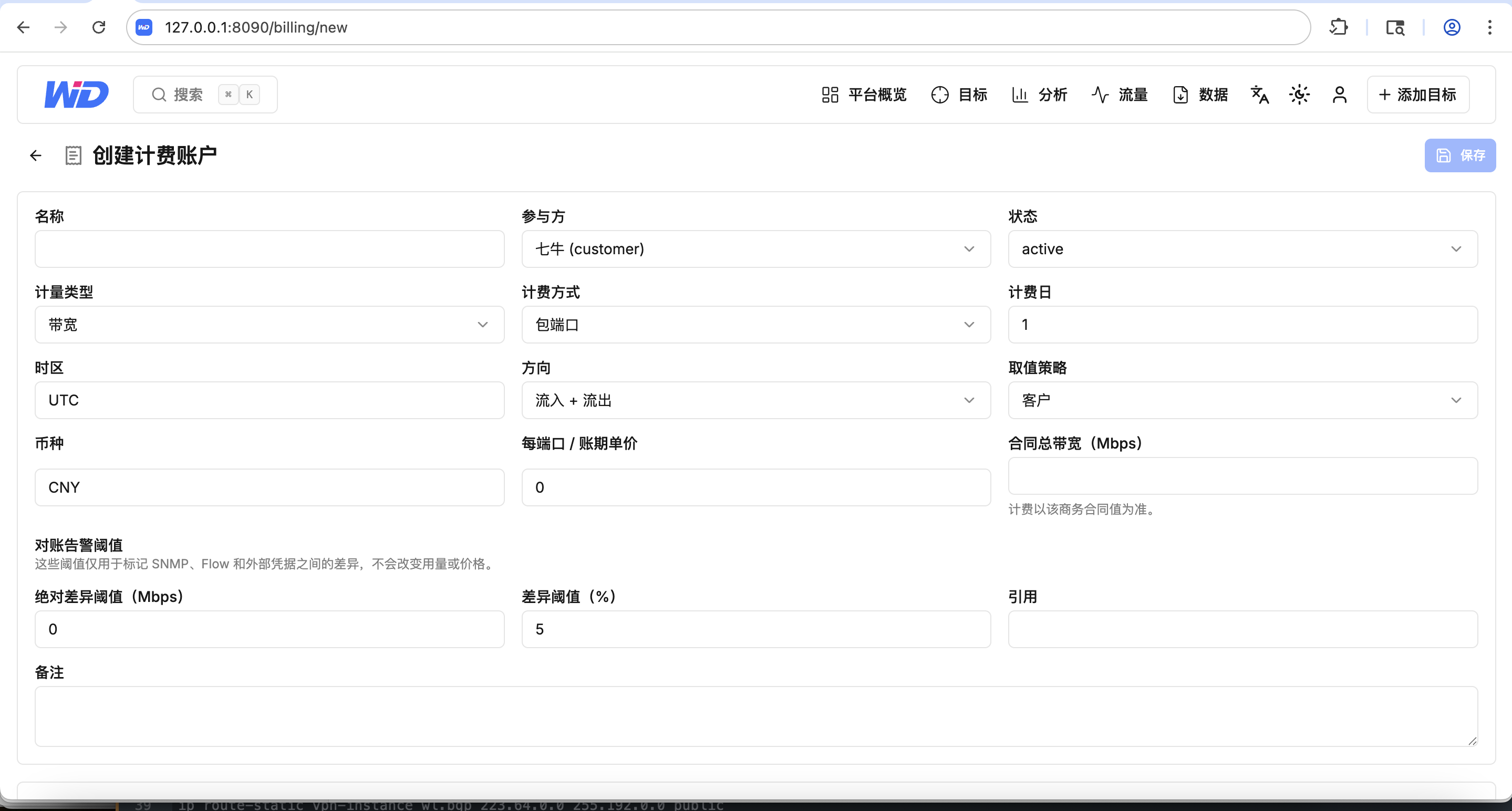This screenshot has width=1512, height=811.
Task: Open the 分析 menu item
Action: (1040, 95)
